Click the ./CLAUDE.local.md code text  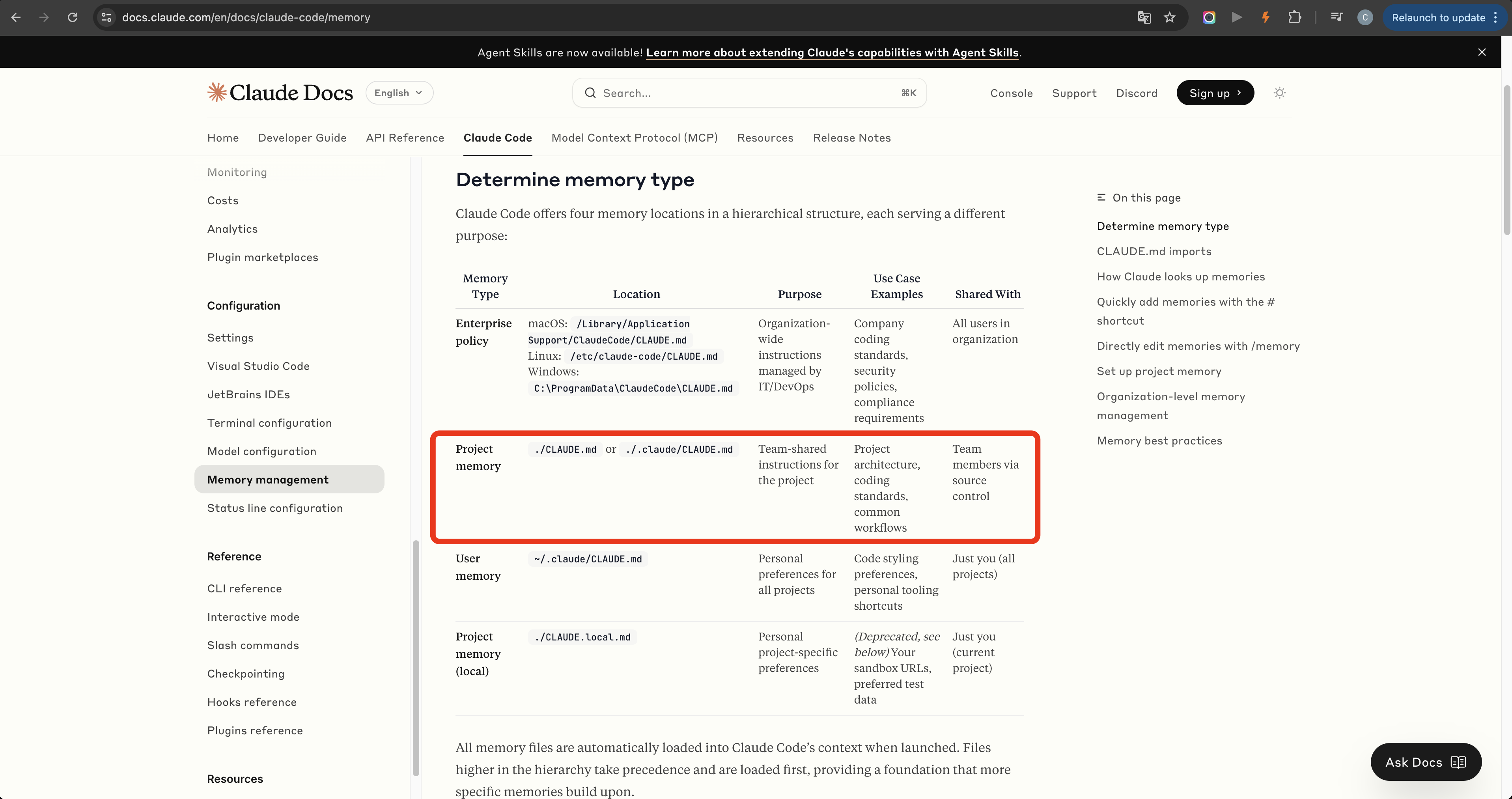coord(582,637)
